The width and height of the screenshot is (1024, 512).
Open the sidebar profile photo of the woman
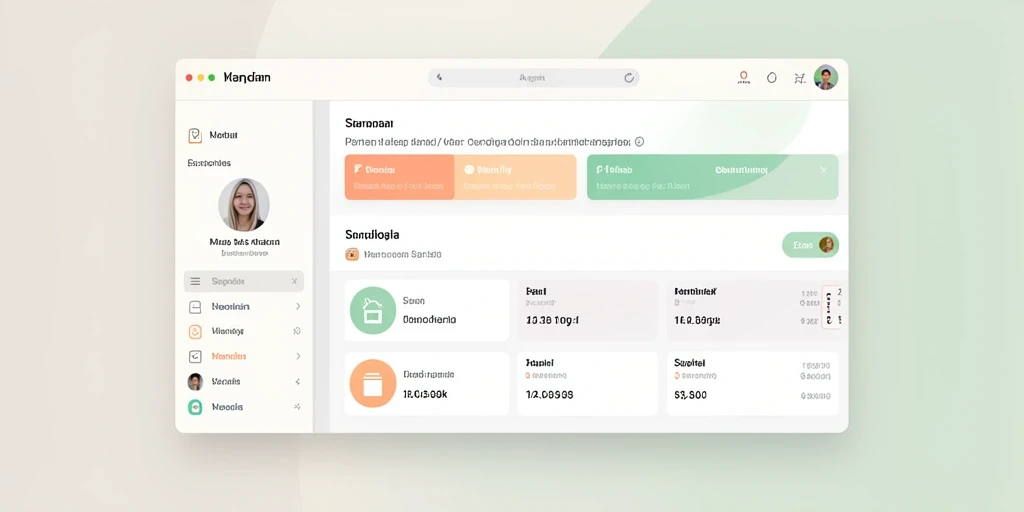(x=244, y=205)
